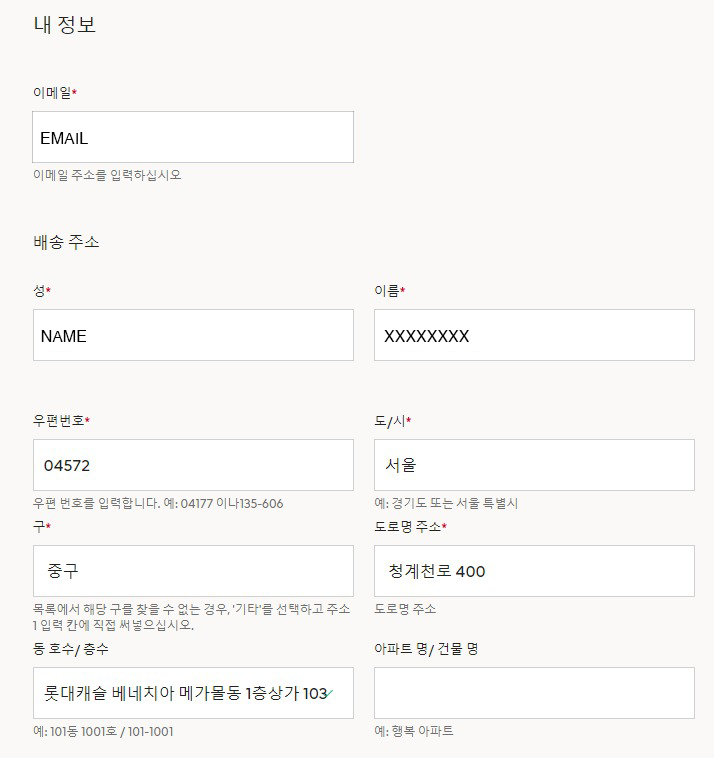
Task: Click the 성 field containing NAME
Action: pyautogui.click(x=193, y=335)
